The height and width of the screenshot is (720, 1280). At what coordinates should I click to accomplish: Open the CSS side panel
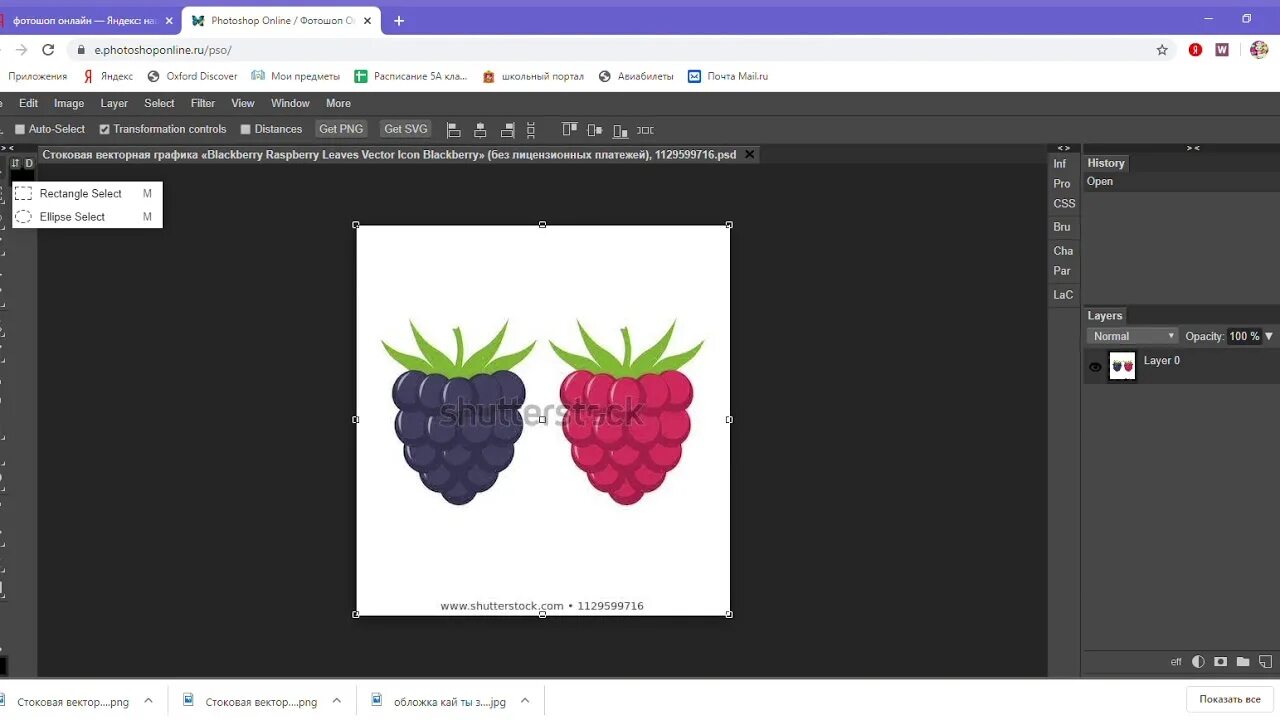pos(1064,204)
